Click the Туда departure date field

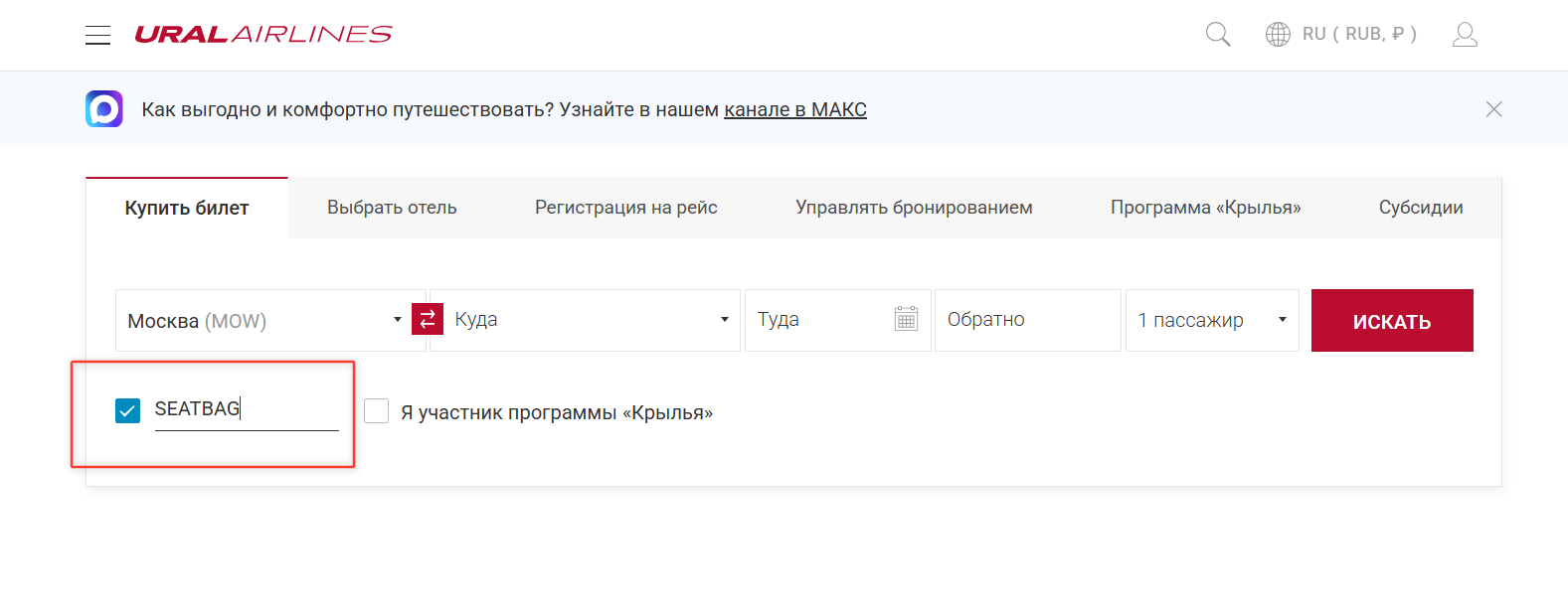click(837, 320)
